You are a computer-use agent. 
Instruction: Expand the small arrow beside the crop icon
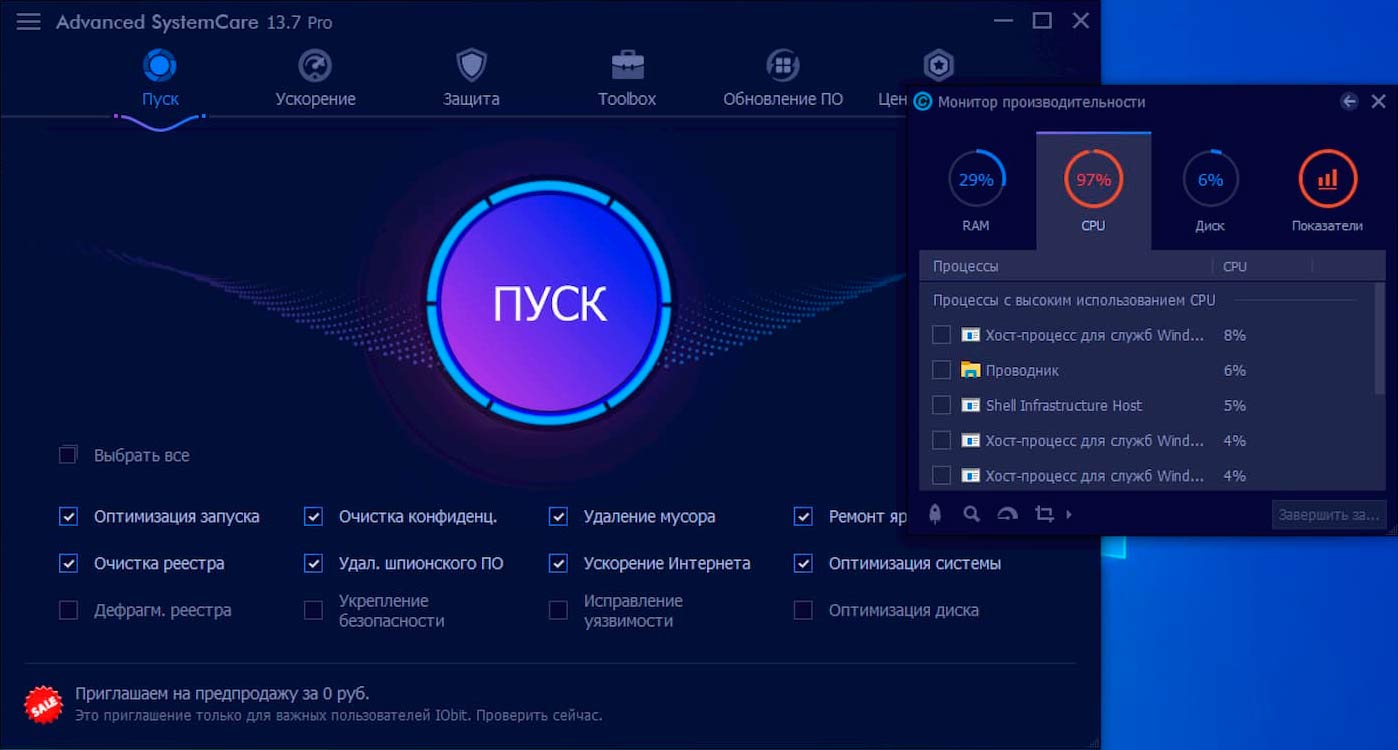tap(1069, 514)
